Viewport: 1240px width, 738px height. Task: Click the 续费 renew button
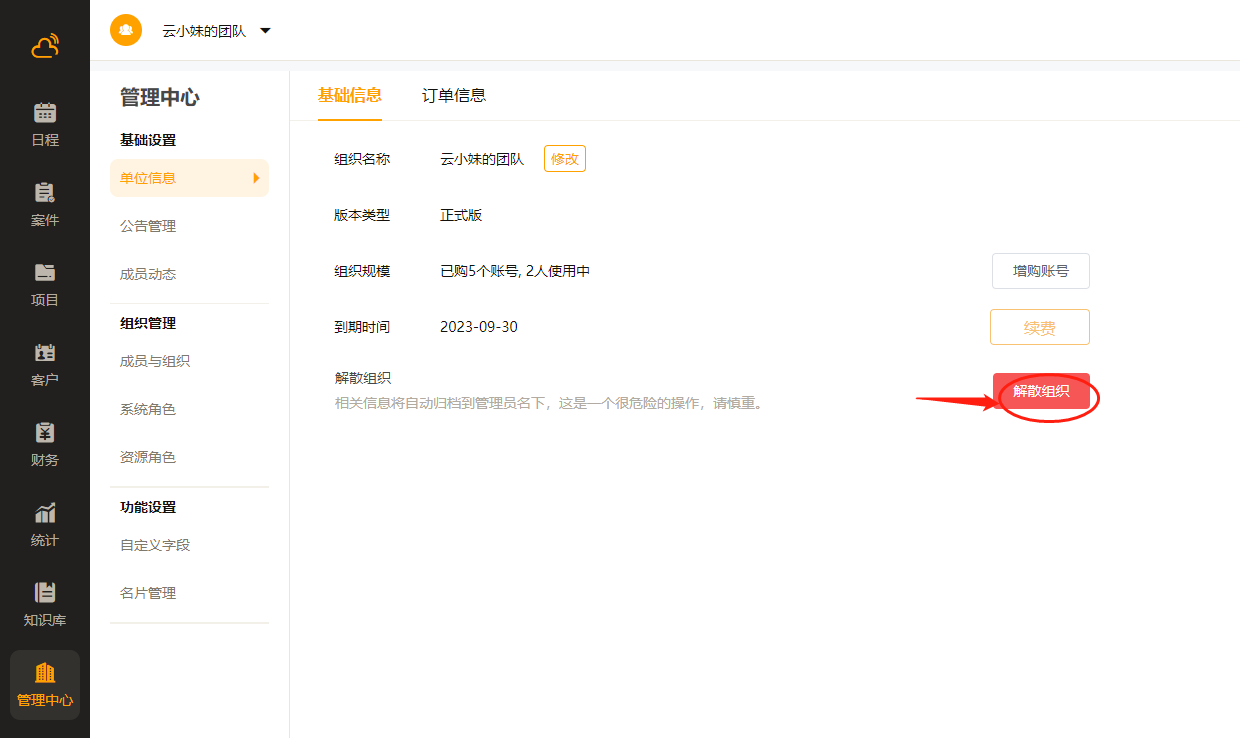coord(1040,327)
